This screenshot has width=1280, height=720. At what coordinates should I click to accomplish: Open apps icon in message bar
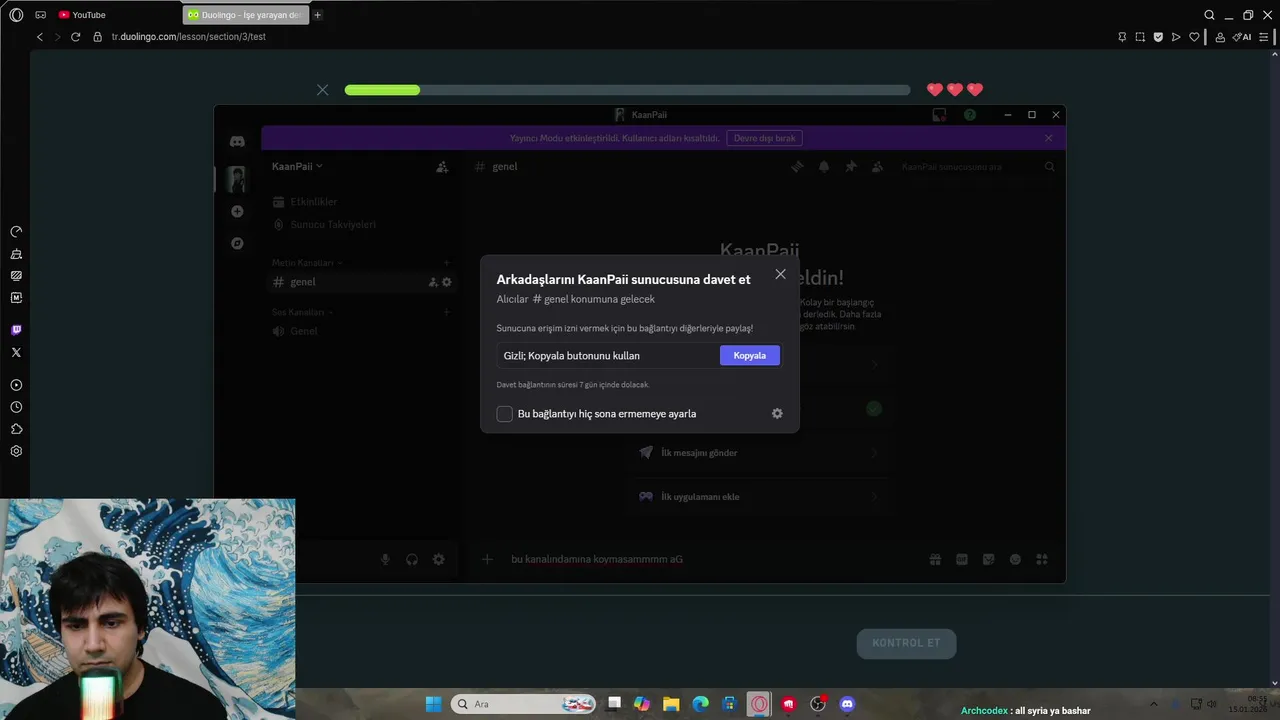[1042, 560]
